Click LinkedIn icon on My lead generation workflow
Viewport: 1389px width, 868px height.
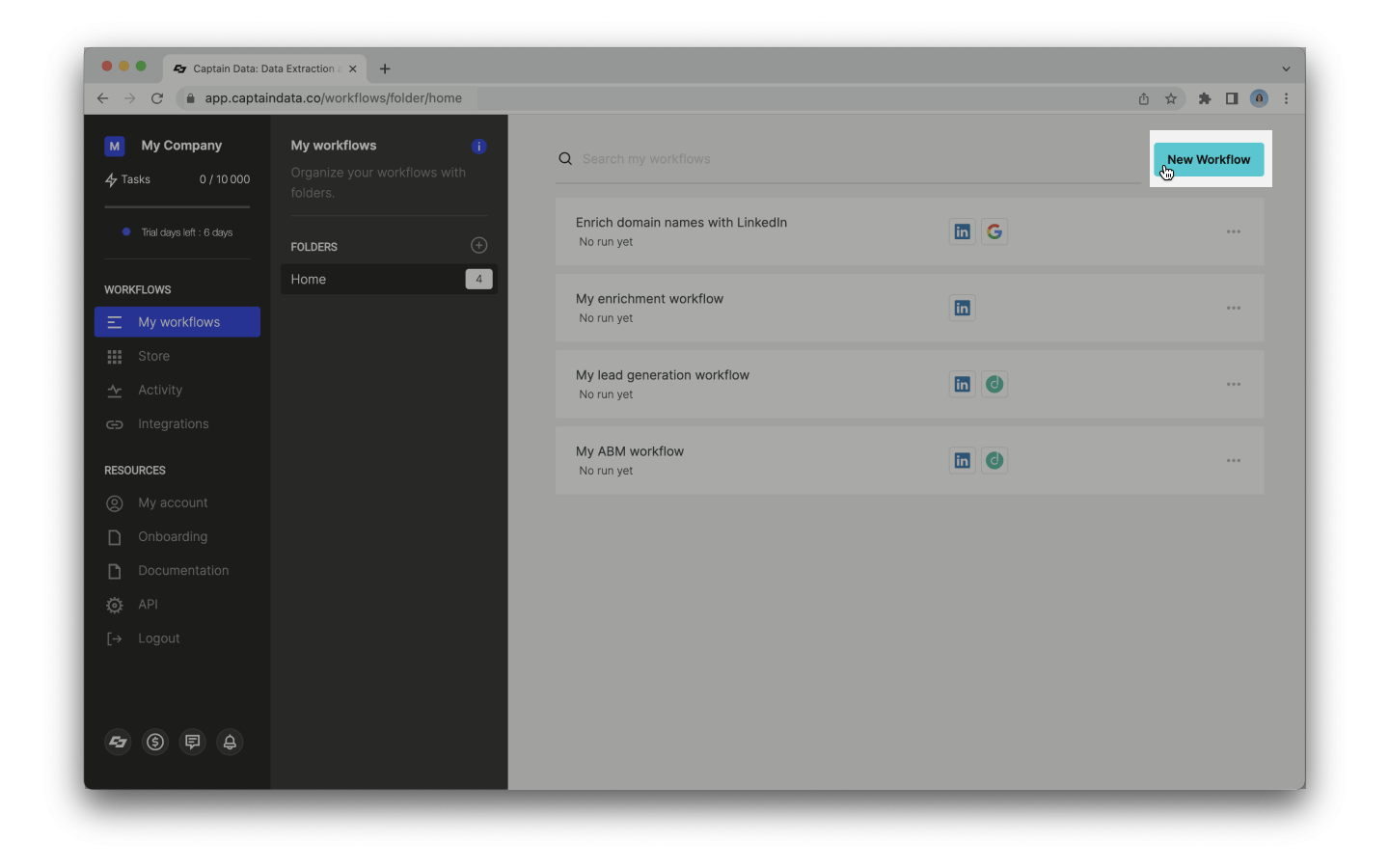point(962,384)
